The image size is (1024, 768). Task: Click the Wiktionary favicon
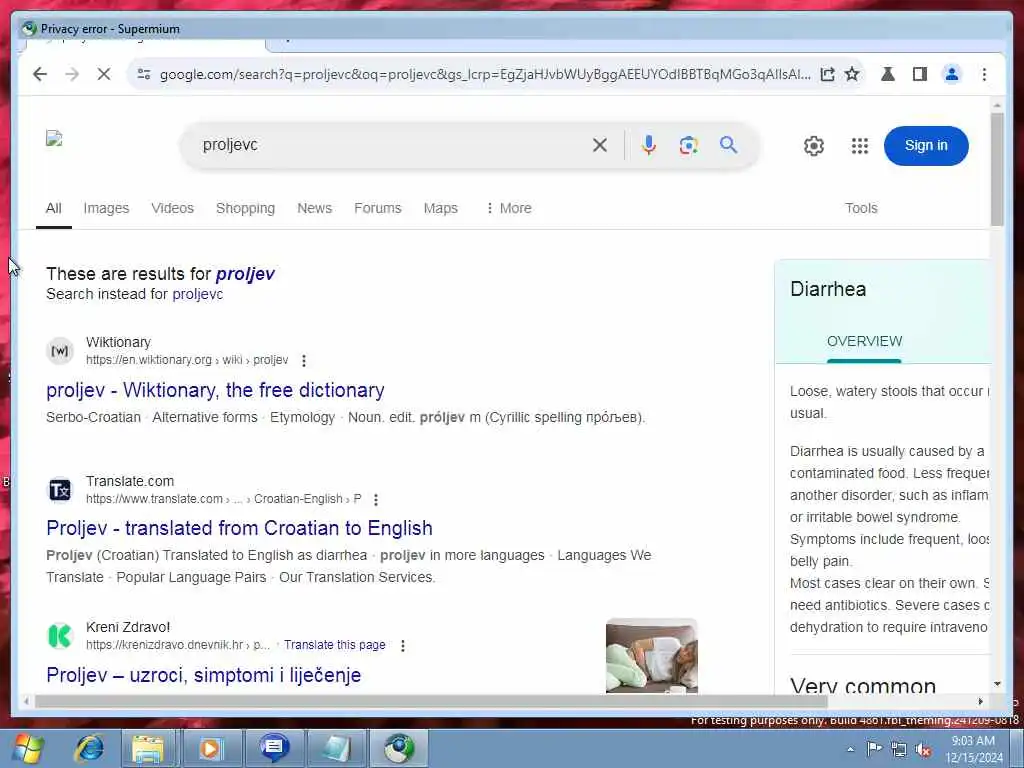pos(60,351)
